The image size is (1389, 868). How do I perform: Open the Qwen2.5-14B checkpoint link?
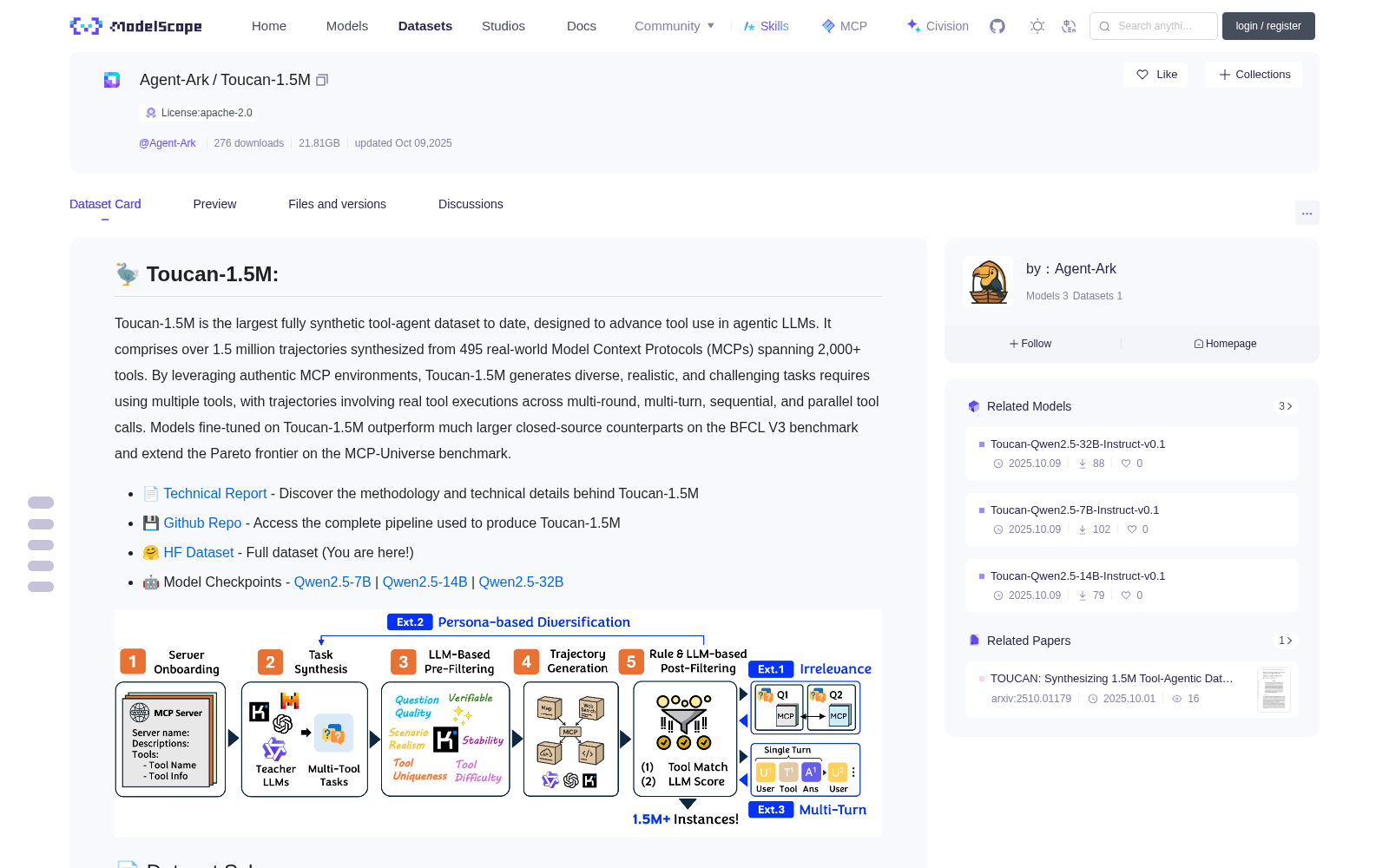click(x=425, y=582)
